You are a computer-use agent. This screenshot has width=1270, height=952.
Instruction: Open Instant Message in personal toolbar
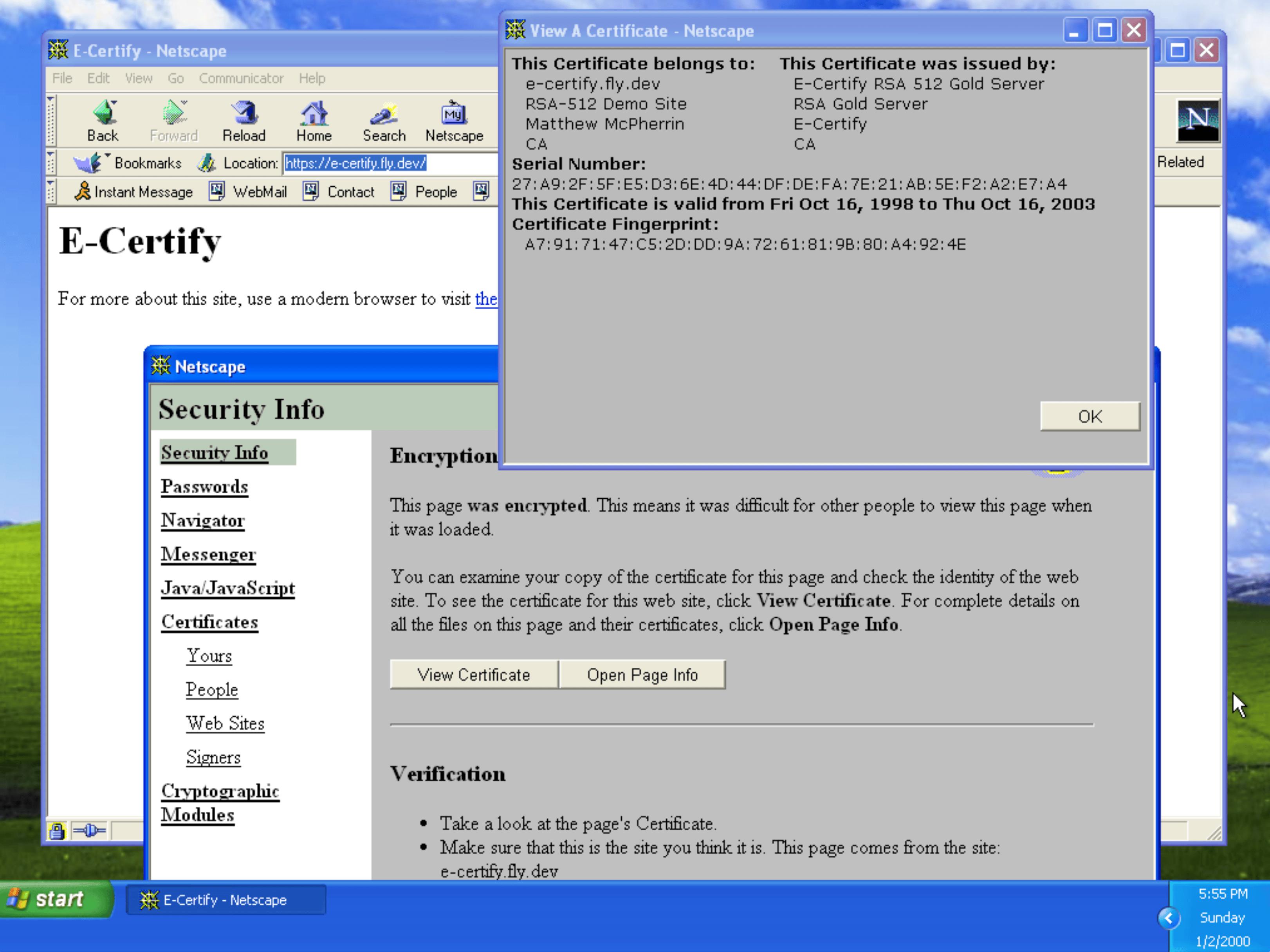[x=134, y=191]
